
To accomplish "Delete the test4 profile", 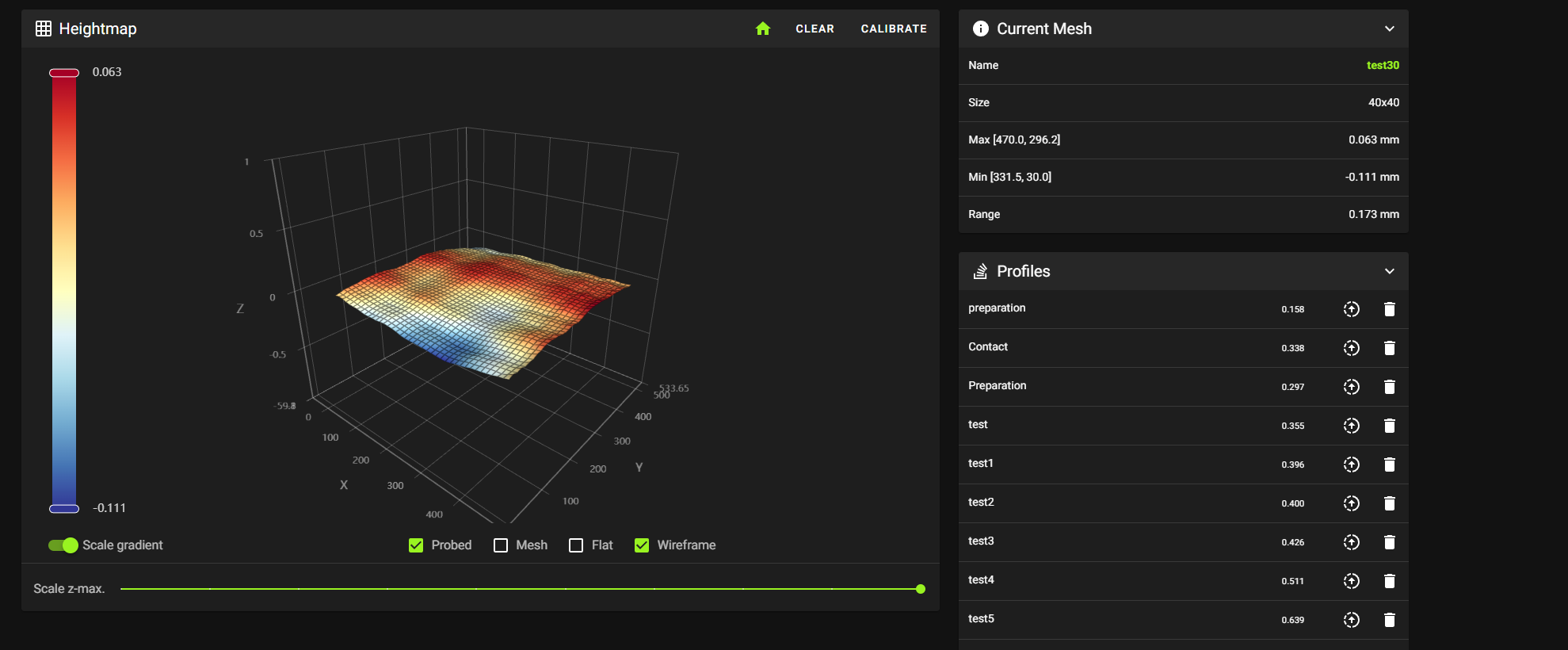I will point(1390,581).
